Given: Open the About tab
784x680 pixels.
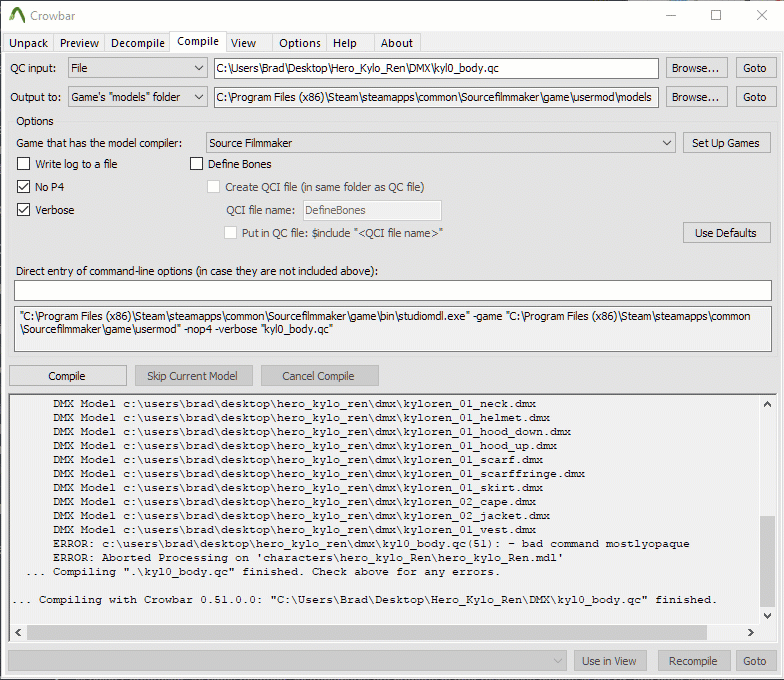Looking at the screenshot, I should coord(396,43).
